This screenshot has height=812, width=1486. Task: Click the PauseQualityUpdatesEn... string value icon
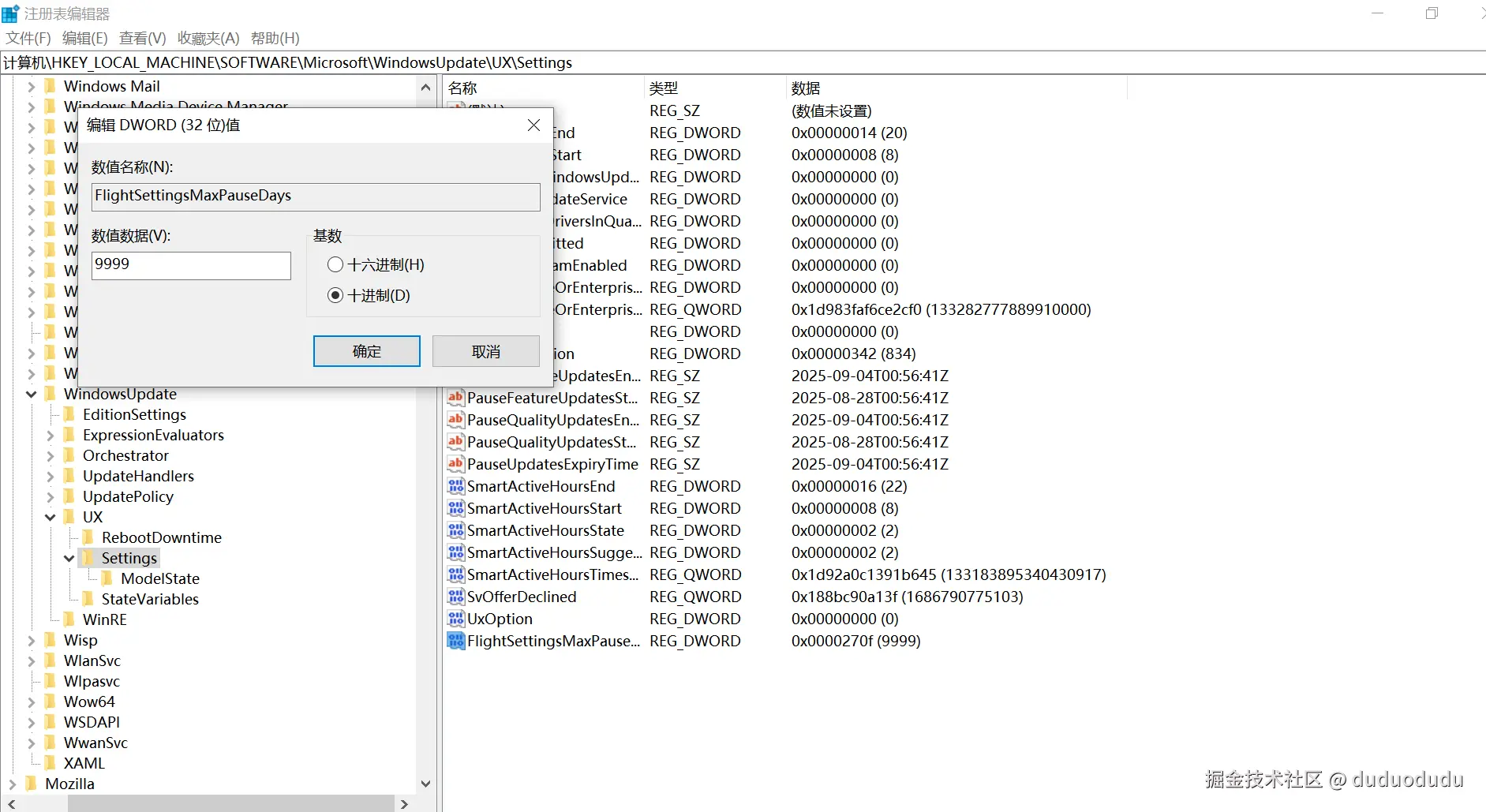point(456,420)
